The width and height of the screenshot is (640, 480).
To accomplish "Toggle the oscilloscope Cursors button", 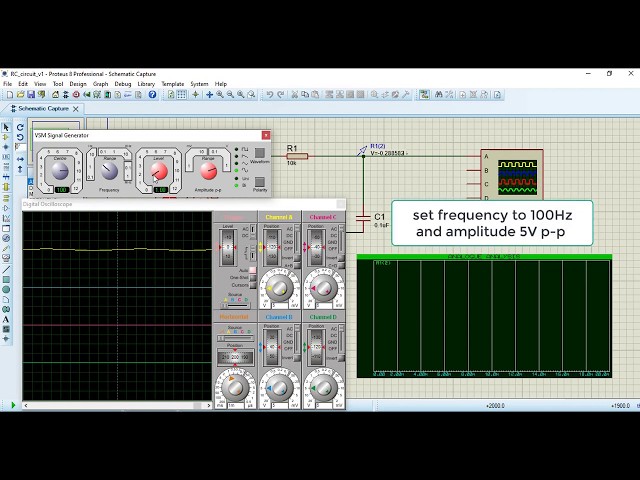I will click(x=253, y=285).
